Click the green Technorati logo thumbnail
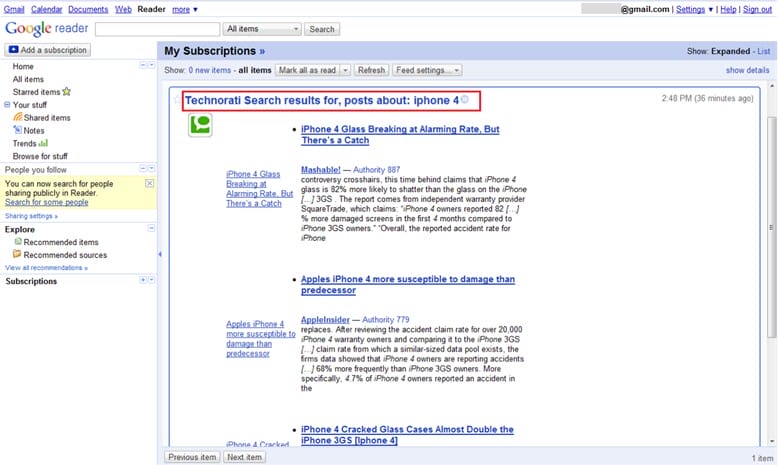Screen dimensions: 778x465 (200, 125)
